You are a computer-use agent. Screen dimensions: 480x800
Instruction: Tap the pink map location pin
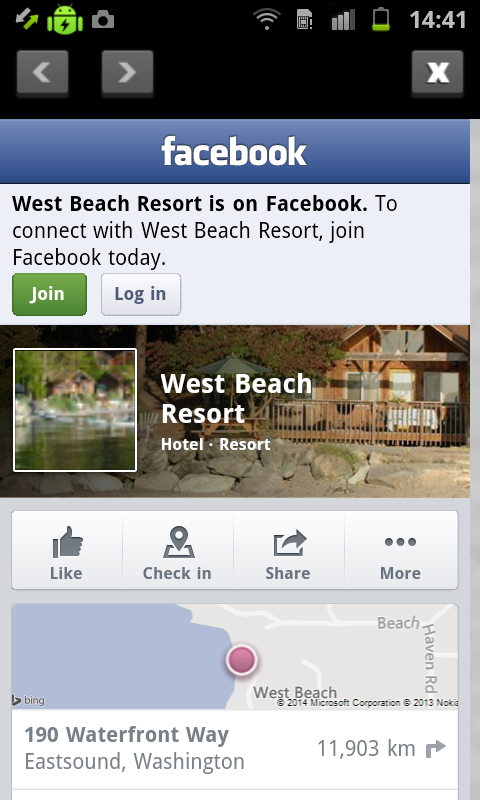click(241, 659)
